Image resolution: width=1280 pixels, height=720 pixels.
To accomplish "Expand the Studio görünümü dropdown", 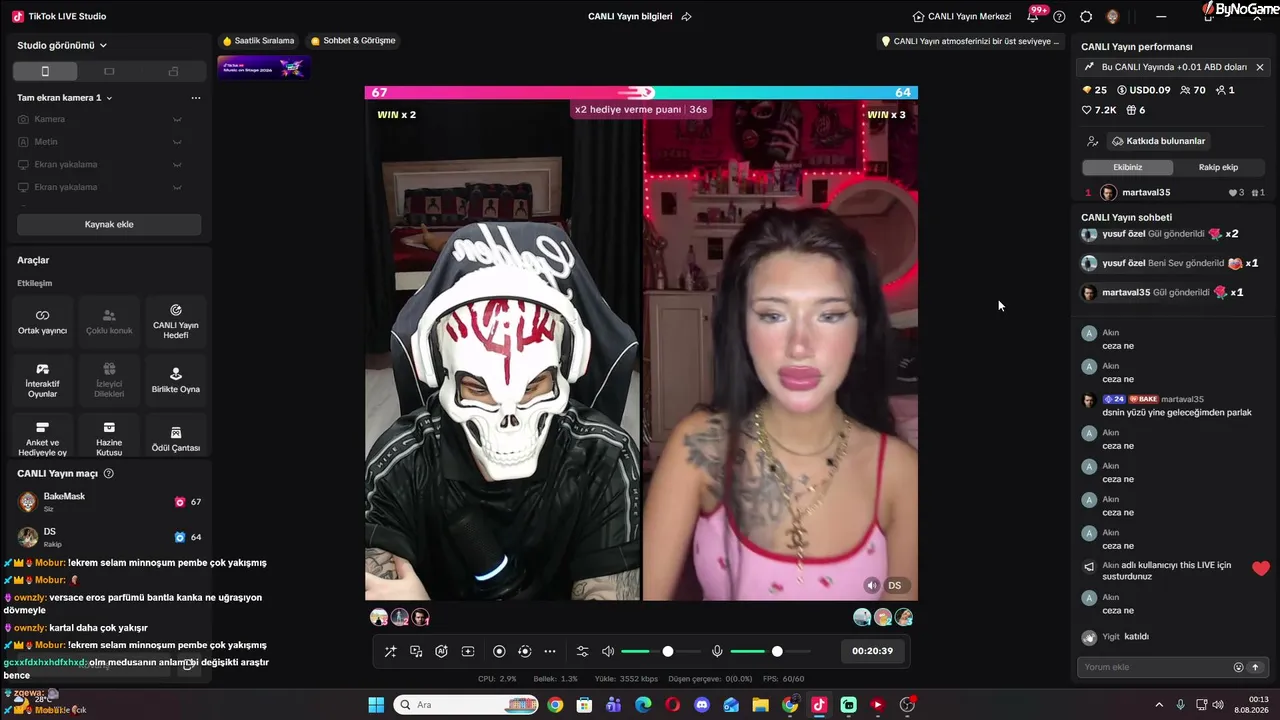I will pyautogui.click(x=62, y=45).
